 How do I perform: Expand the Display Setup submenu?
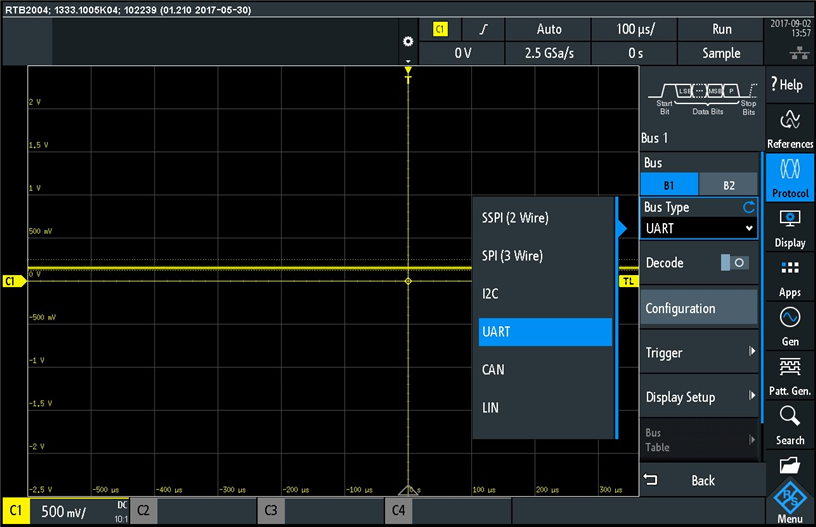(x=698, y=397)
